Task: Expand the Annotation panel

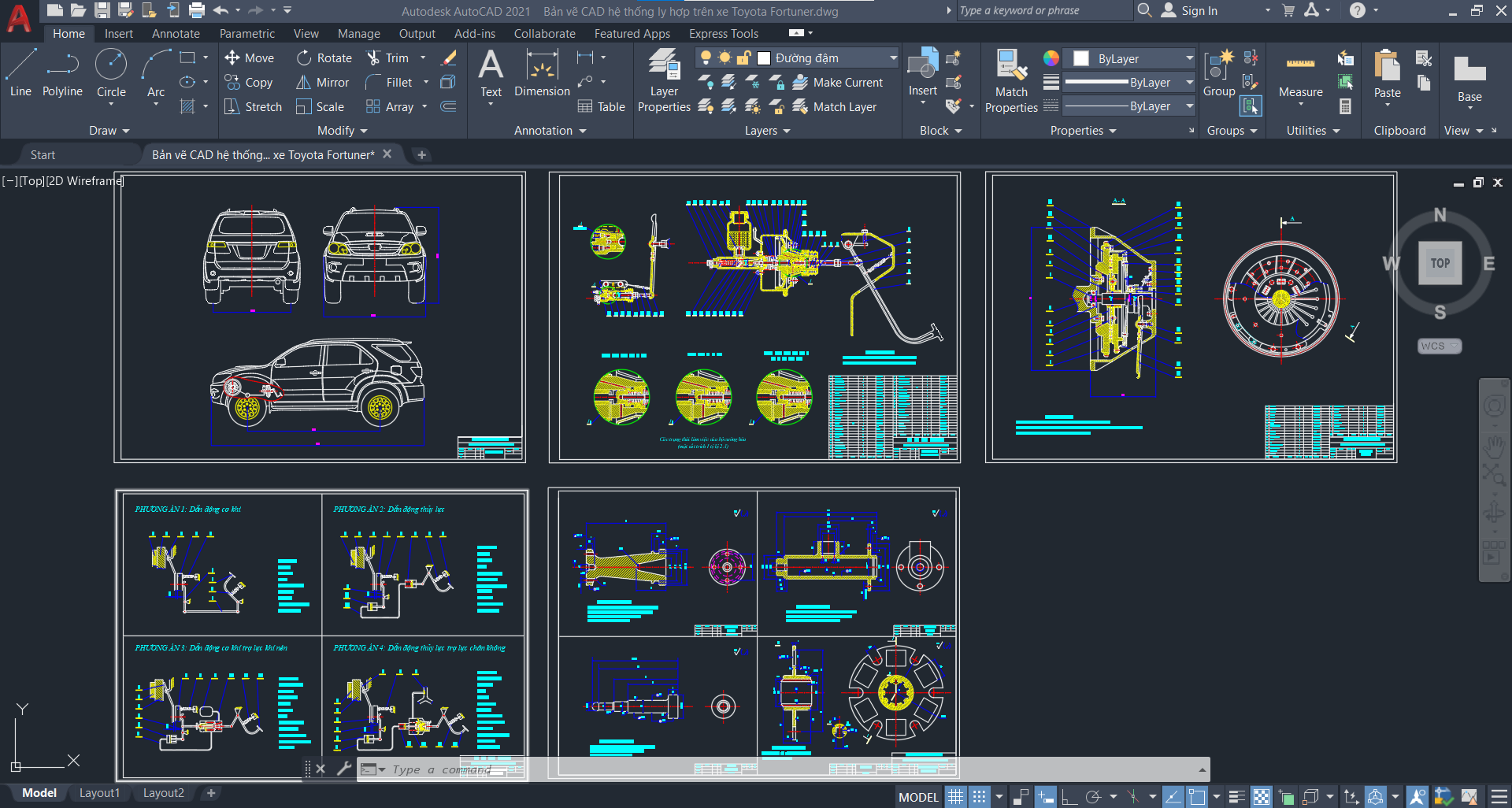Action: 550,130
